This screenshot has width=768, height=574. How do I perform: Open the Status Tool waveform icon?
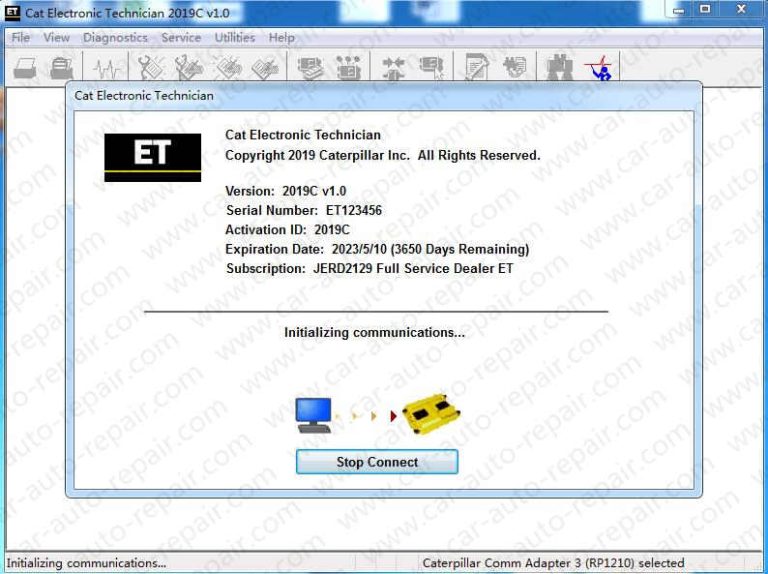pyautogui.click(x=106, y=67)
